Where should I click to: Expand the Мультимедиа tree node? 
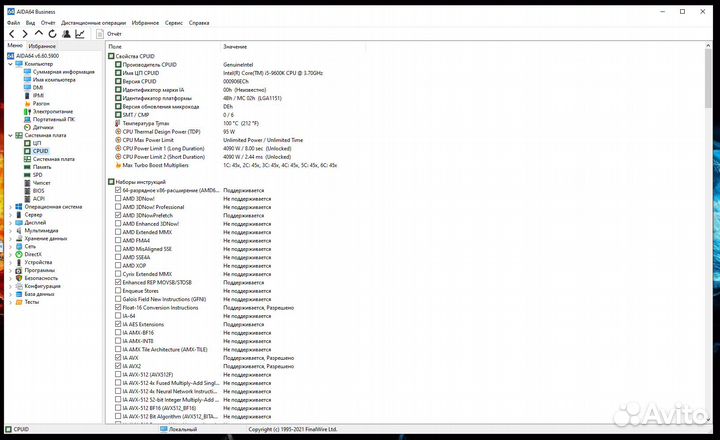(11, 231)
